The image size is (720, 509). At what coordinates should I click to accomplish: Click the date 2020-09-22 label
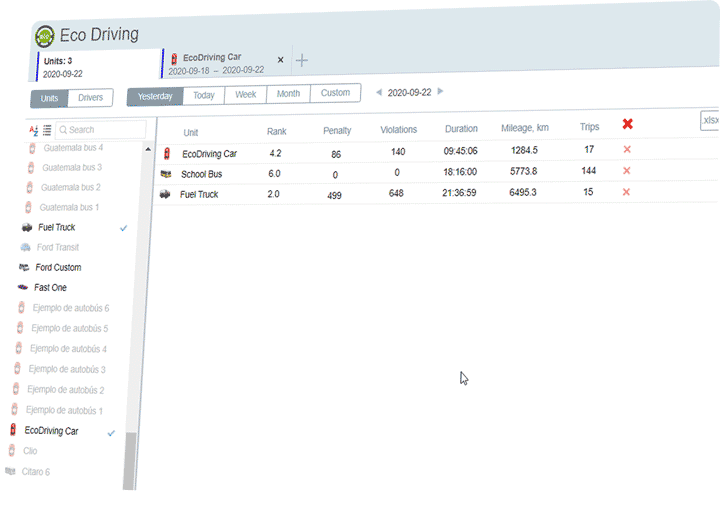[410, 92]
